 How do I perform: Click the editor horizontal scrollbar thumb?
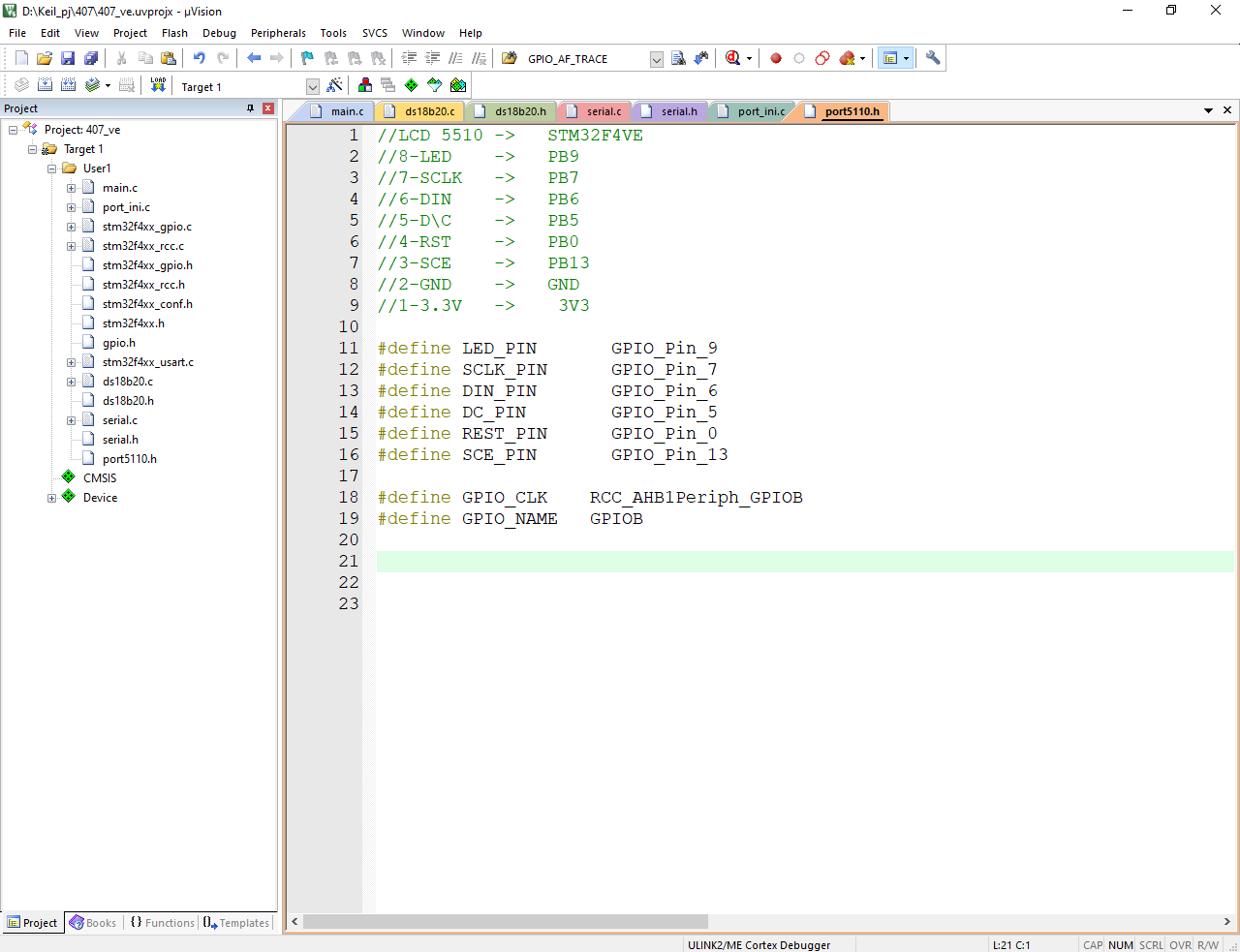[x=506, y=922]
